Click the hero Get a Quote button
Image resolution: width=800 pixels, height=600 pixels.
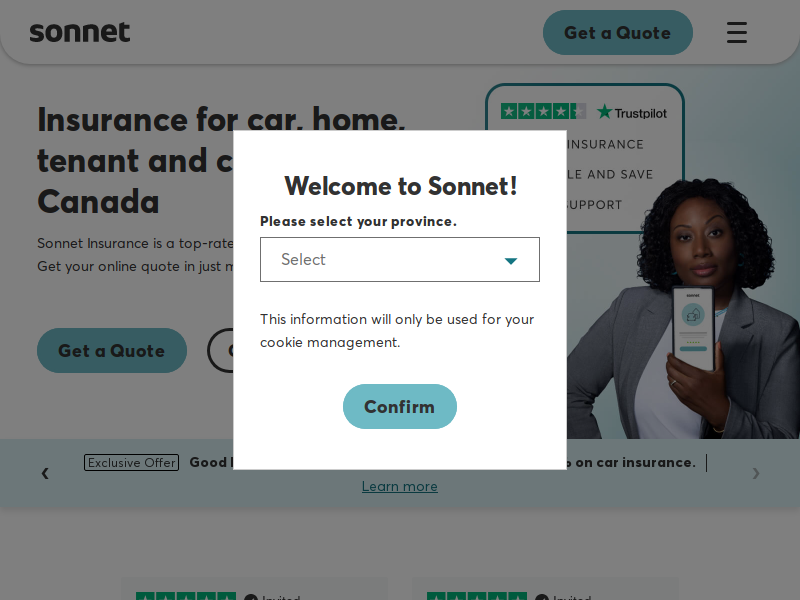click(112, 351)
